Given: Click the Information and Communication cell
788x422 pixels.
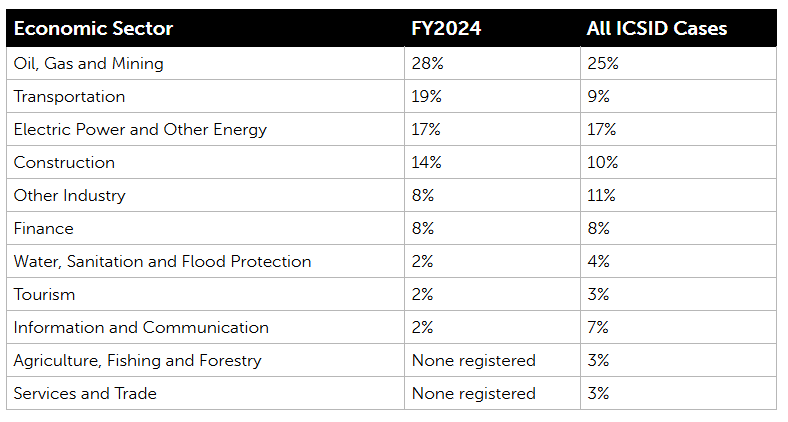Looking at the screenshot, I should tap(141, 328).
